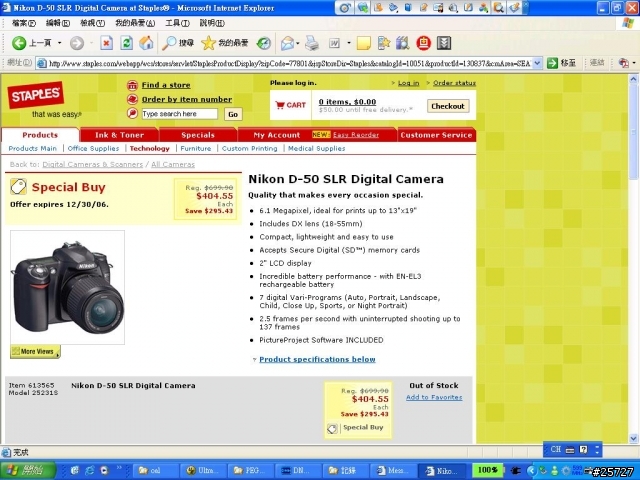
Task: Click the Easy Reorder link
Action: (x=356, y=135)
